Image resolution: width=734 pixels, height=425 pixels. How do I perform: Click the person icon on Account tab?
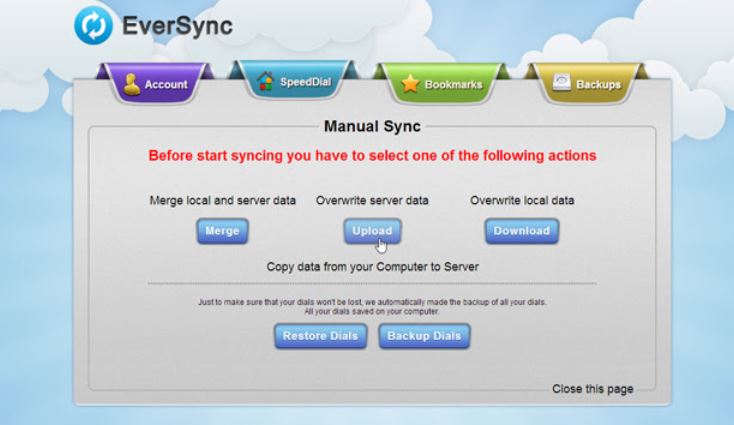(x=132, y=84)
